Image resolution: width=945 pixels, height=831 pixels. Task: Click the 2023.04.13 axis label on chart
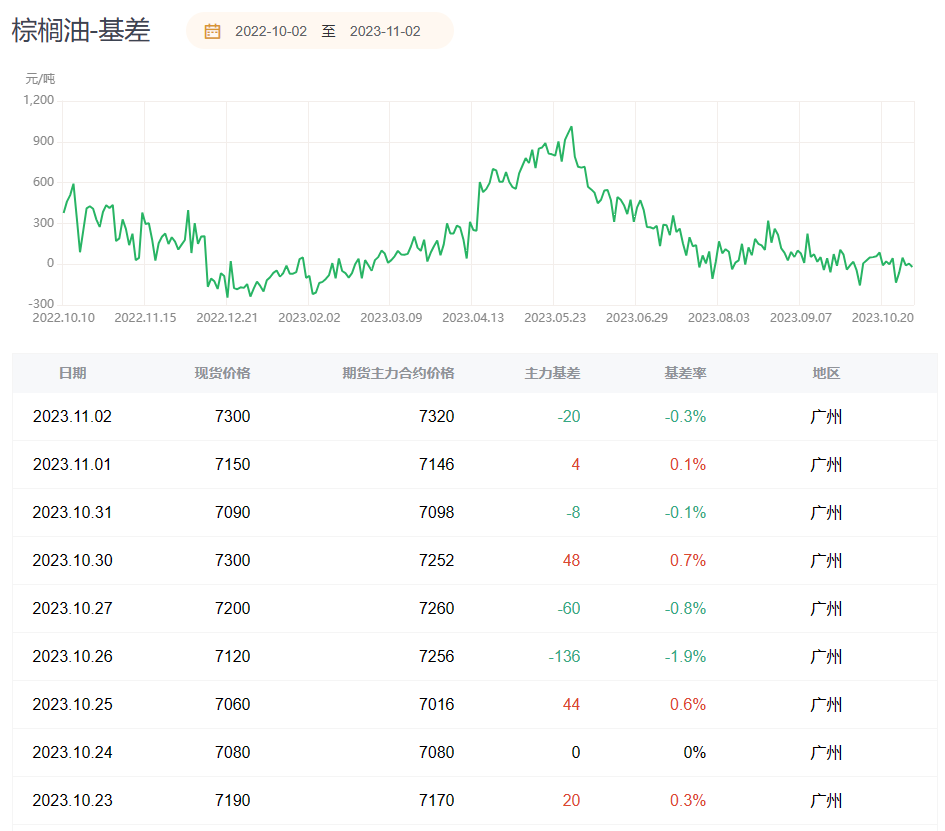click(x=472, y=318)
